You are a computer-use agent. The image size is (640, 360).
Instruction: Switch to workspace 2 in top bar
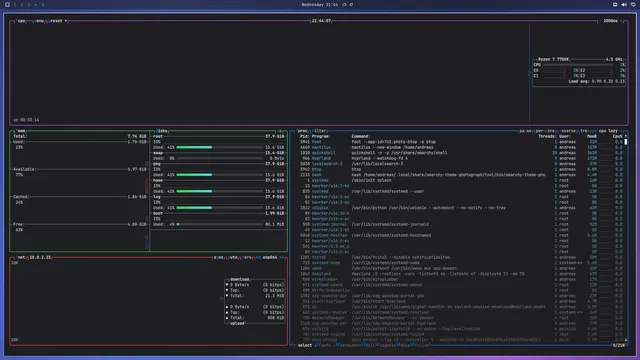[22, 4]
